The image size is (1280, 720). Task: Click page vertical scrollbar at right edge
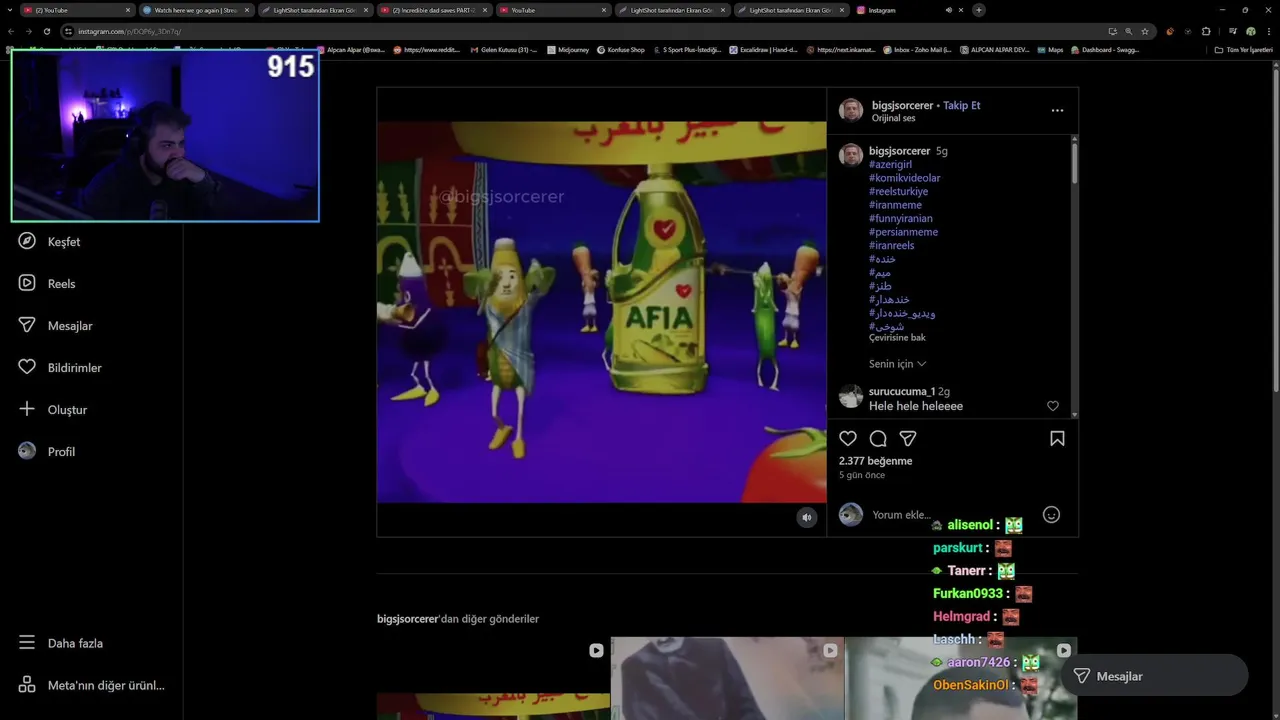(1275, 230)
